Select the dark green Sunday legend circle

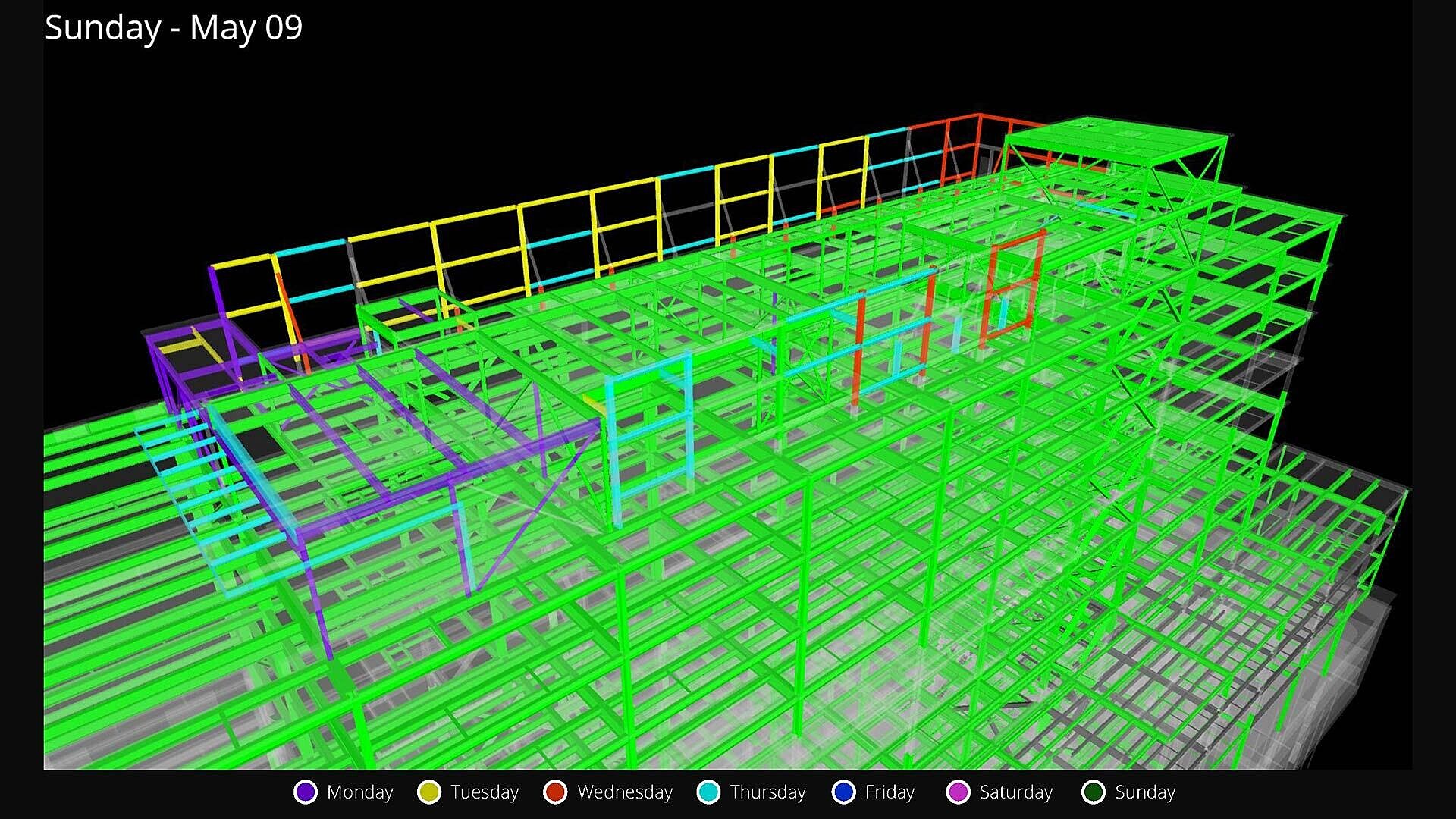(1094, 792)
